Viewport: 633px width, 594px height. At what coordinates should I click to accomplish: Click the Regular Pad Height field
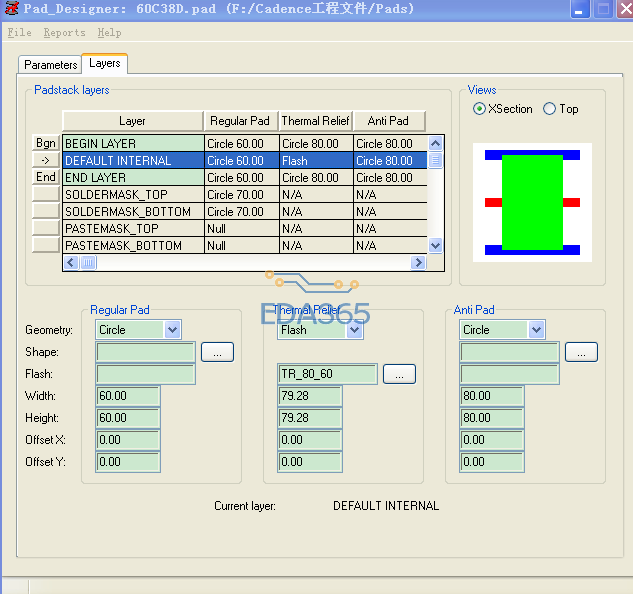pyautogui.click(x=128, y=418)
